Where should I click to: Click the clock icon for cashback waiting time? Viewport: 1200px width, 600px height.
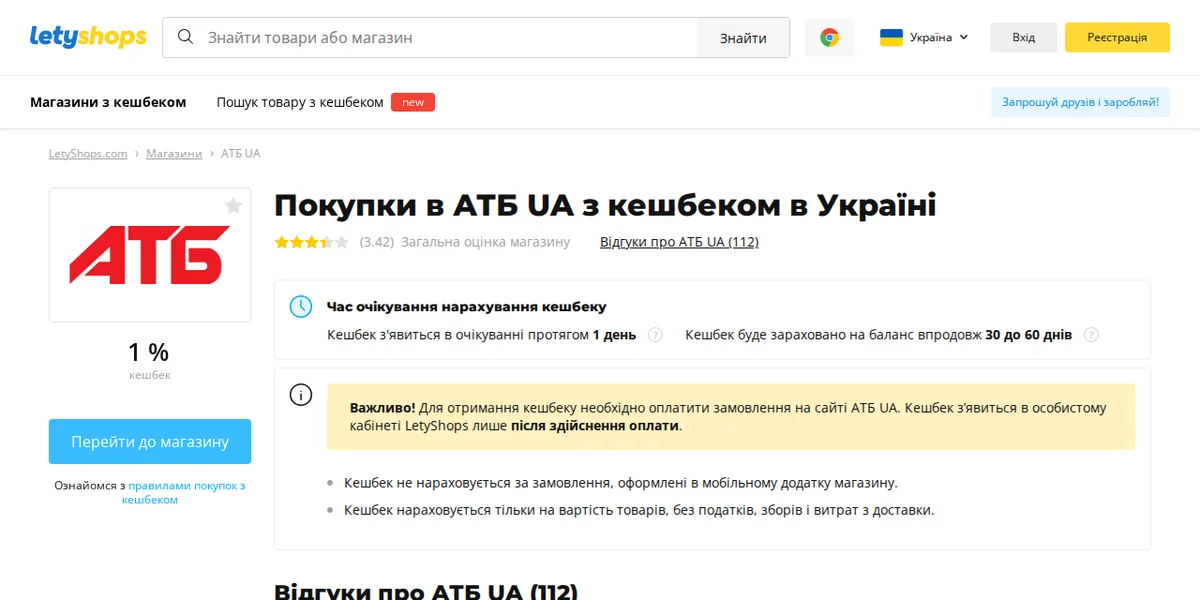coord(301,307)
